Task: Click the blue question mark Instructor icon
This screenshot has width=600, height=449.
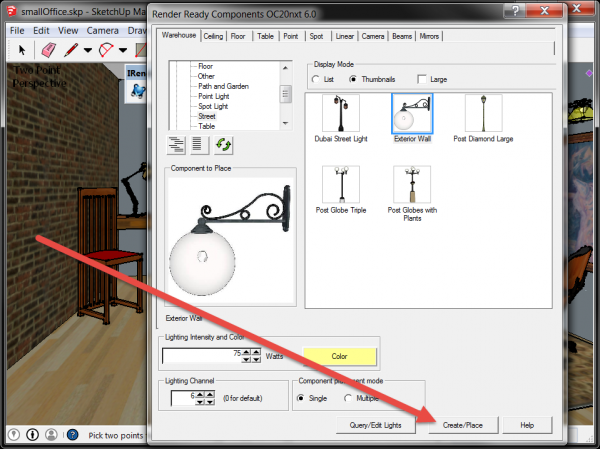Action: click(73, 434)
